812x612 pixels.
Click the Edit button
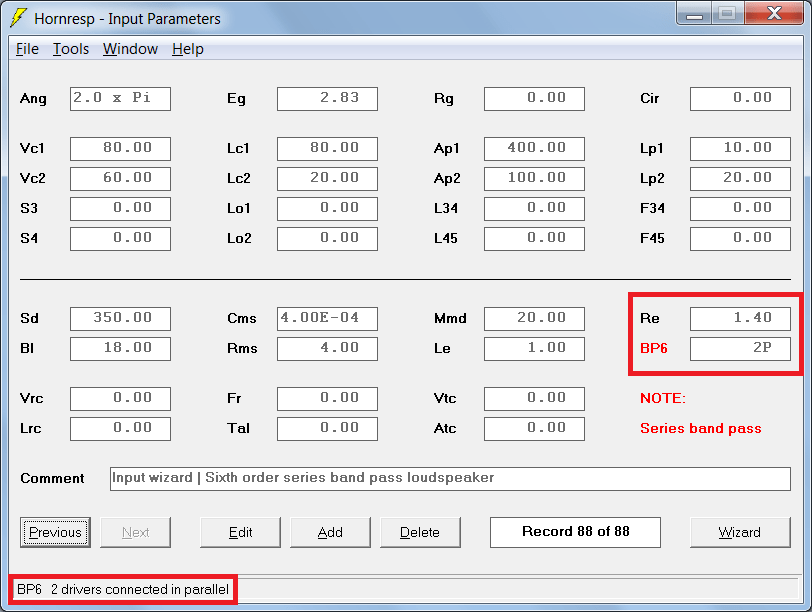click(x=240, y=532)
